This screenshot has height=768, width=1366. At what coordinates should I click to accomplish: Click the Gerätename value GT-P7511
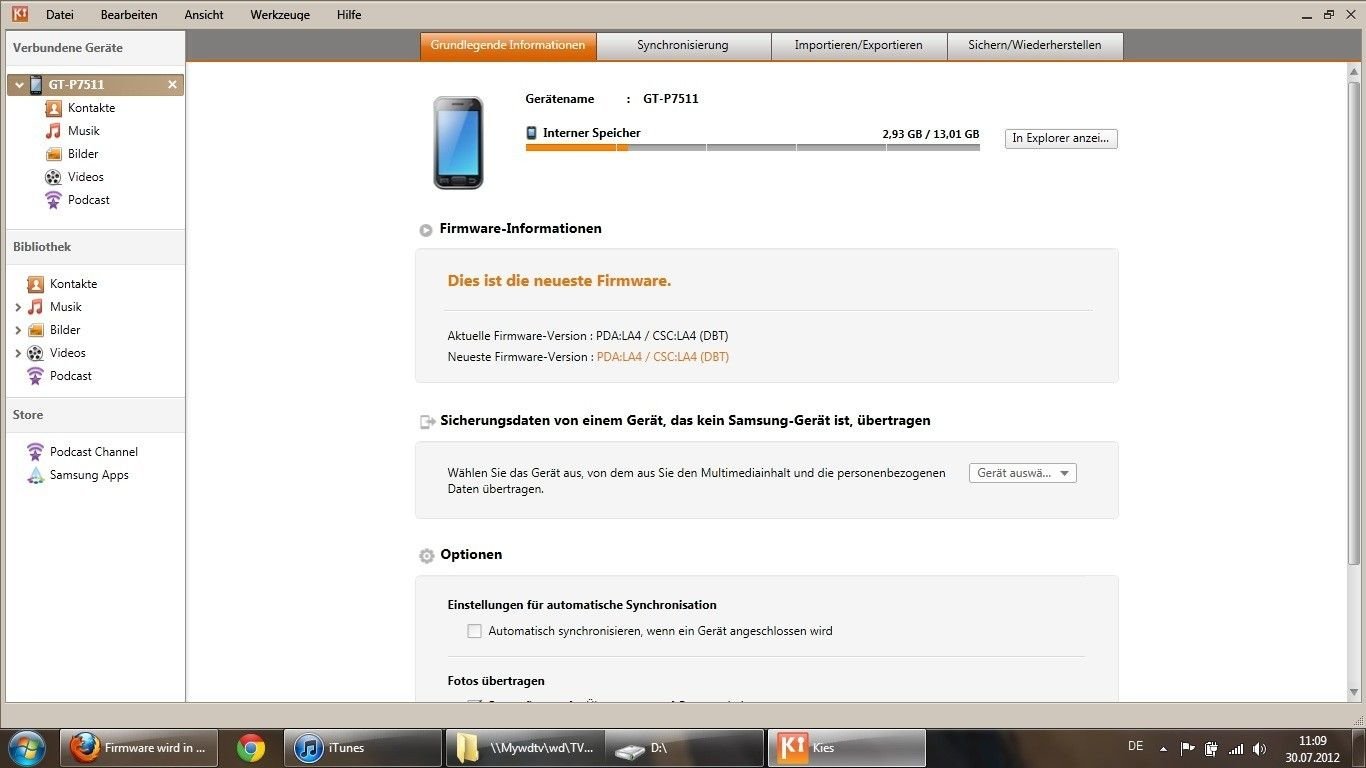click(x=671, y=99)
